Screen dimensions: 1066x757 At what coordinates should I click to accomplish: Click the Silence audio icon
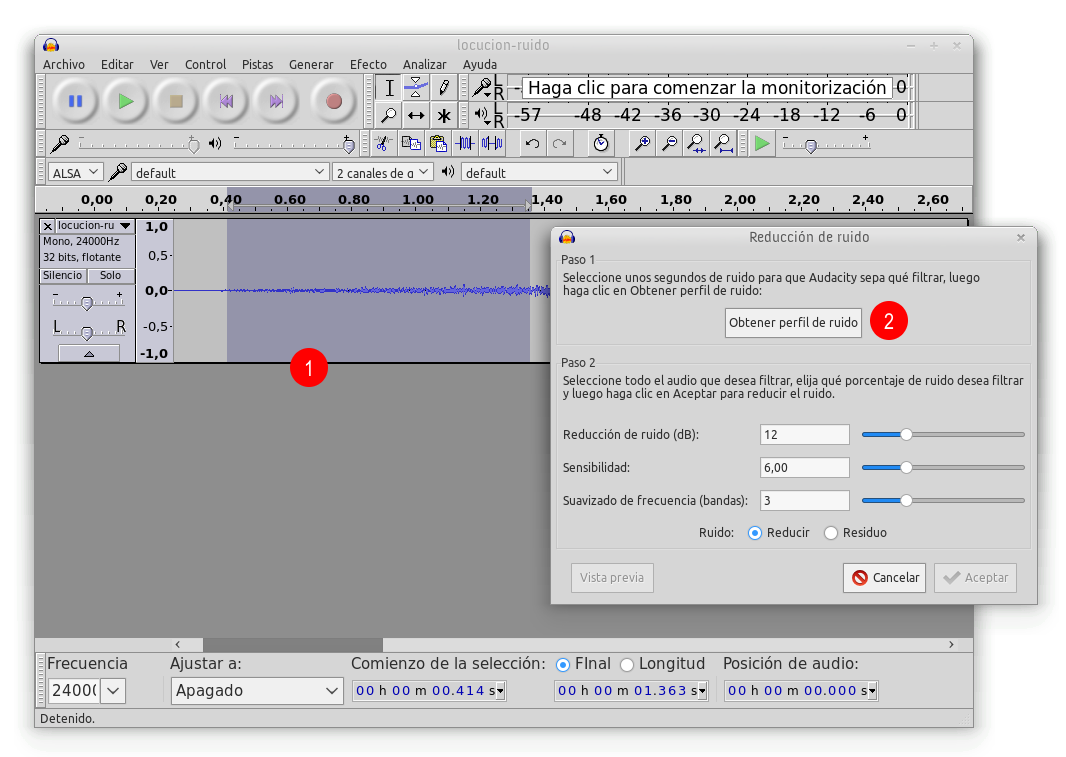point(492,144)
